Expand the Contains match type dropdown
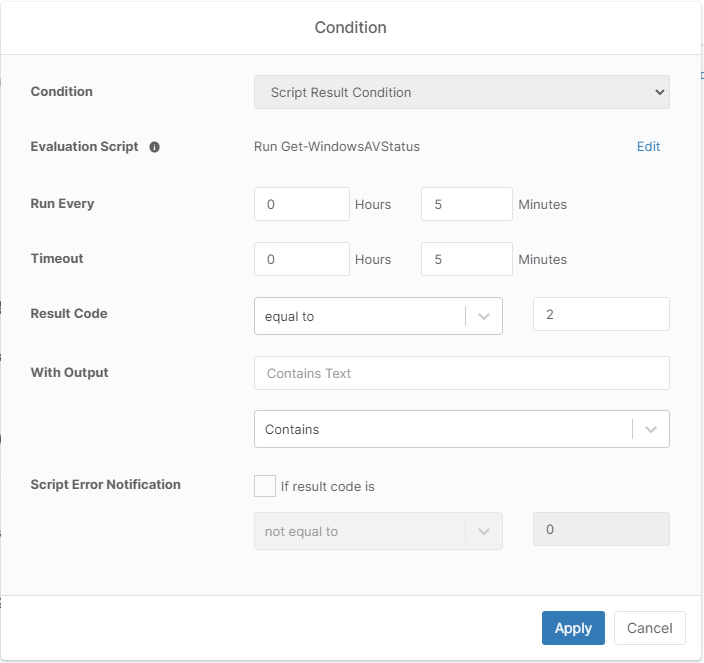The width and height of the screenshot is (704, 663). (x=444, y=429)
